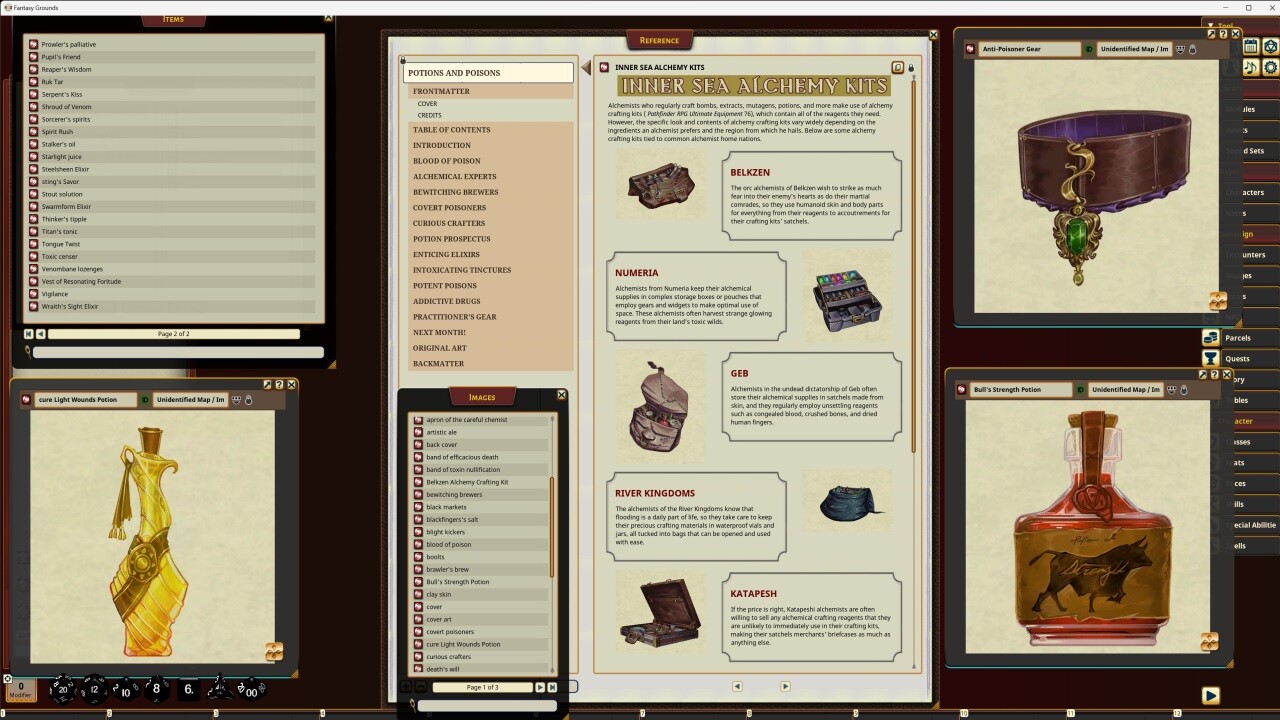Roll the d12 die
The height and width of the screenshot is (720, 1280).
pyautogui.click(x=92, y=690)
